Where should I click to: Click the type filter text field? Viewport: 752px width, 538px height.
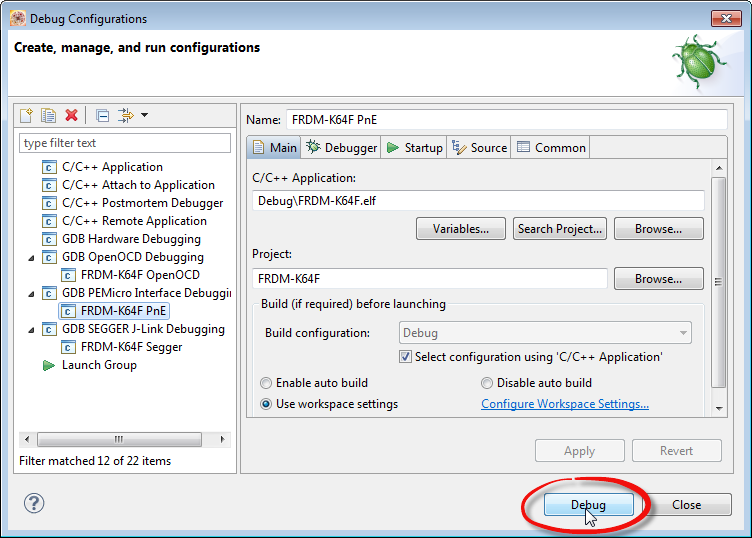tap(98, 143)
